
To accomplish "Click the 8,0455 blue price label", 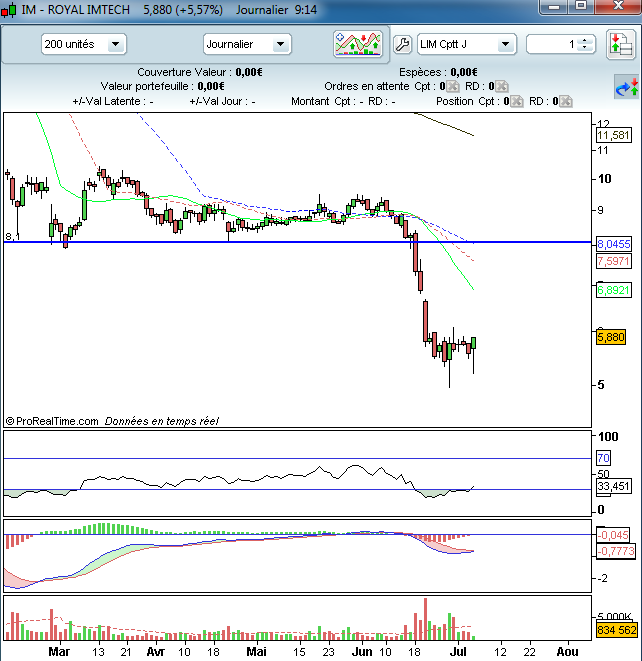I will 614,244.
